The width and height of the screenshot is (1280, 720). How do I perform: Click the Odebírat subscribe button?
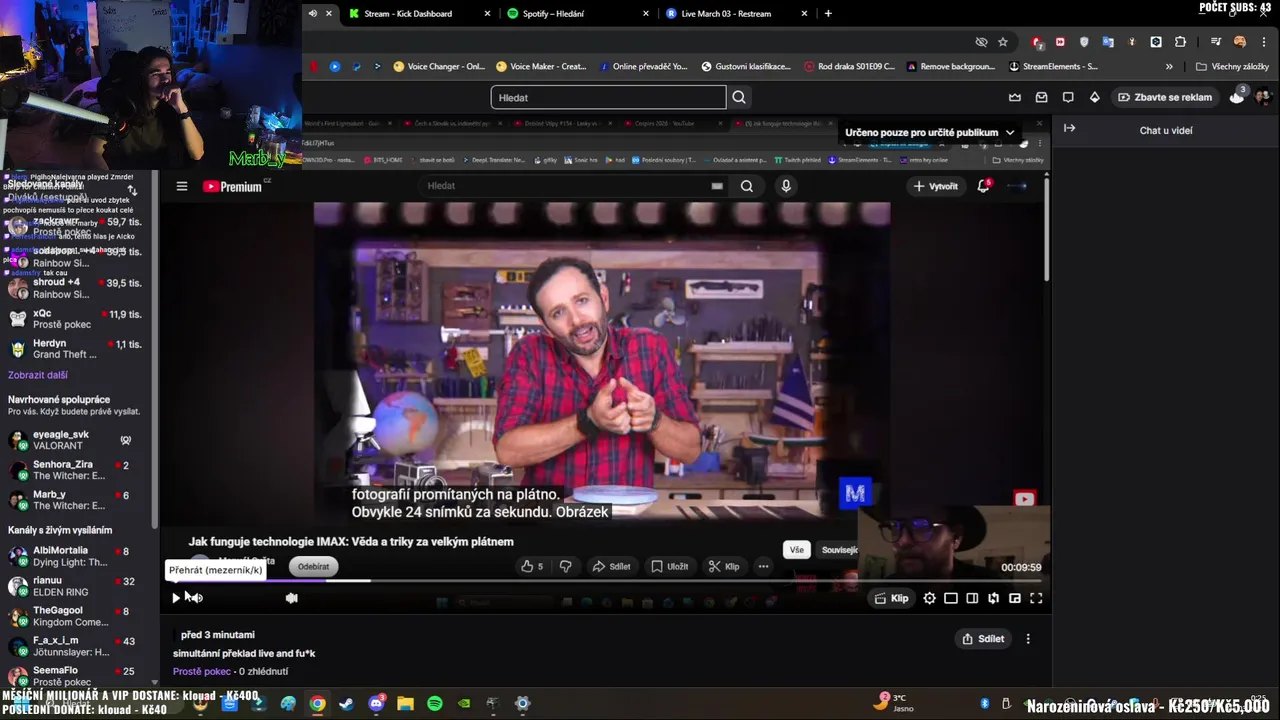click(x=313, y=566)
